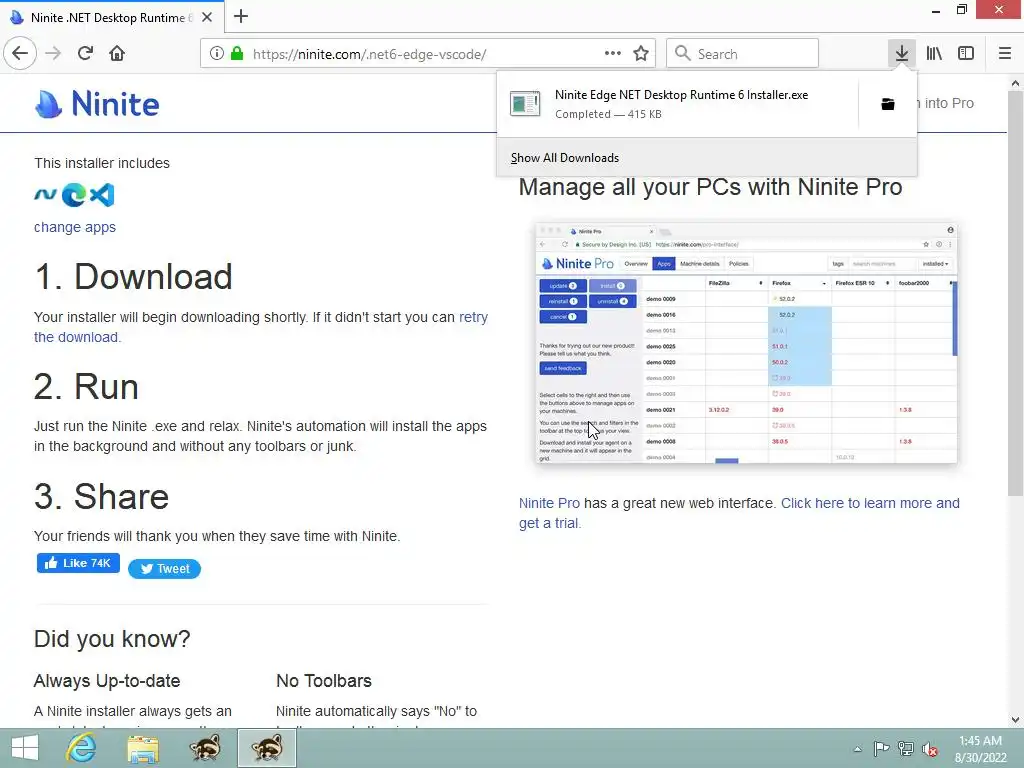The height and width of the screenshot is (768, 1024).
Task: Click the Visual Studio Code app icon
Action: tap(103, 195)
